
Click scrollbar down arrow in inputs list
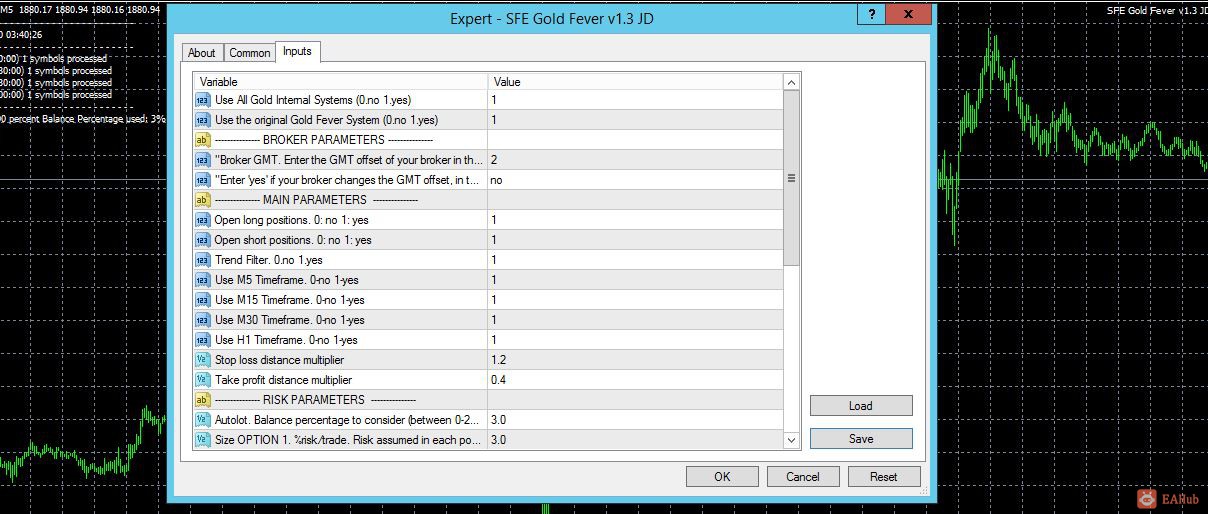pyautogui.click(x=791, y=440)
